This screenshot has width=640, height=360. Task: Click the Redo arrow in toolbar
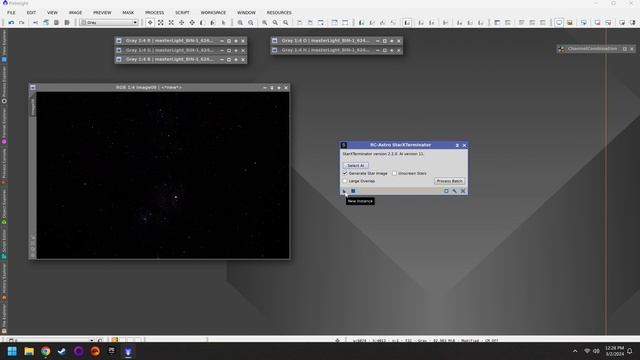click(x=22, y=22)
